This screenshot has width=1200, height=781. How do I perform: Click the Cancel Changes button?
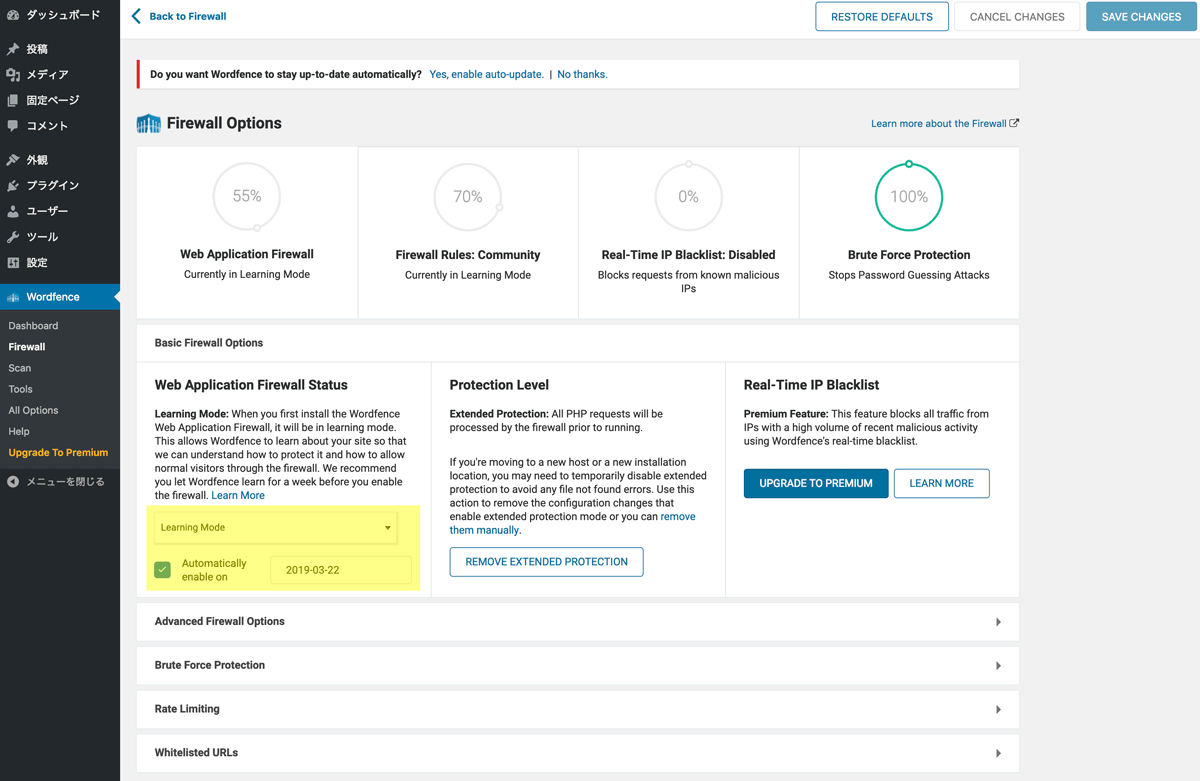pyautogui.click(x=1017, y=16)
